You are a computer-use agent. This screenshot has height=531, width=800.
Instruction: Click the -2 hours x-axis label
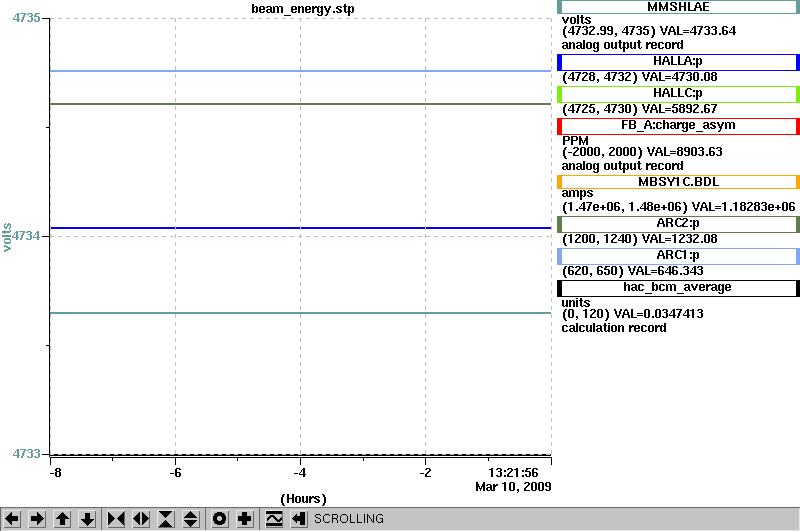pyautogui.click(x=426, y=473)
